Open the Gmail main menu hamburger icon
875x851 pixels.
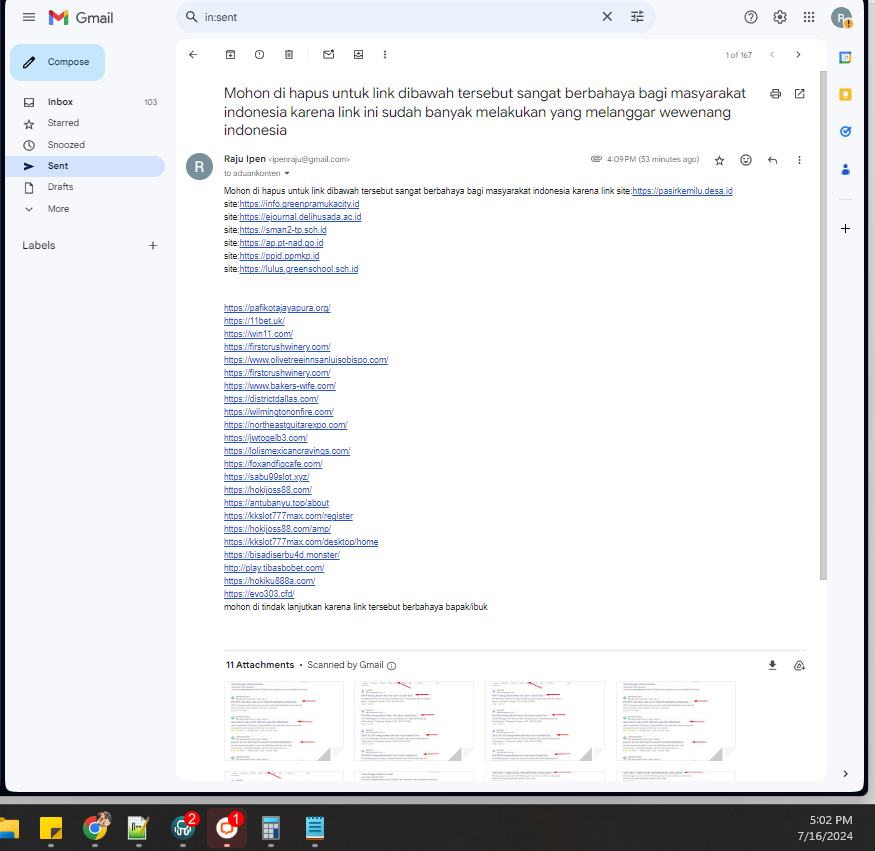(29, 17)
